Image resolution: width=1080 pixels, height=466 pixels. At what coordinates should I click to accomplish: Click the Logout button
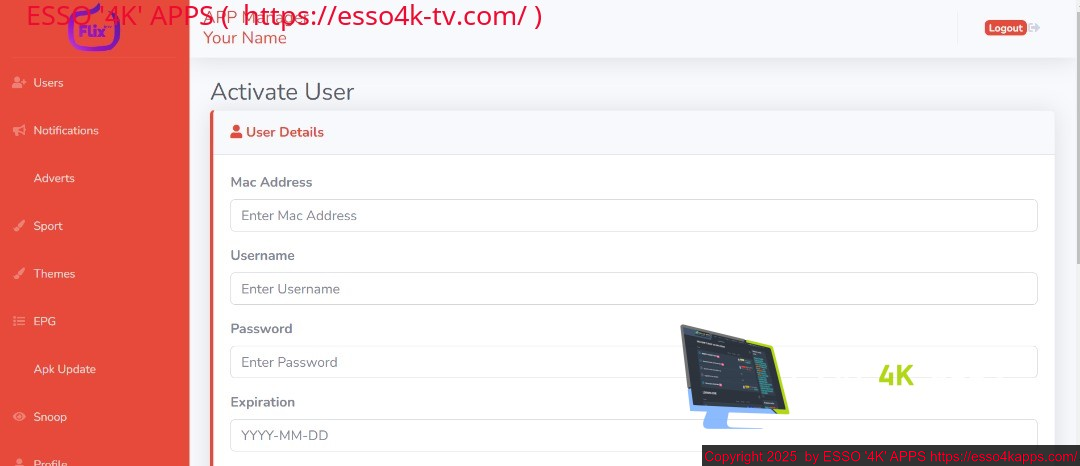(x=1005, y=28)
